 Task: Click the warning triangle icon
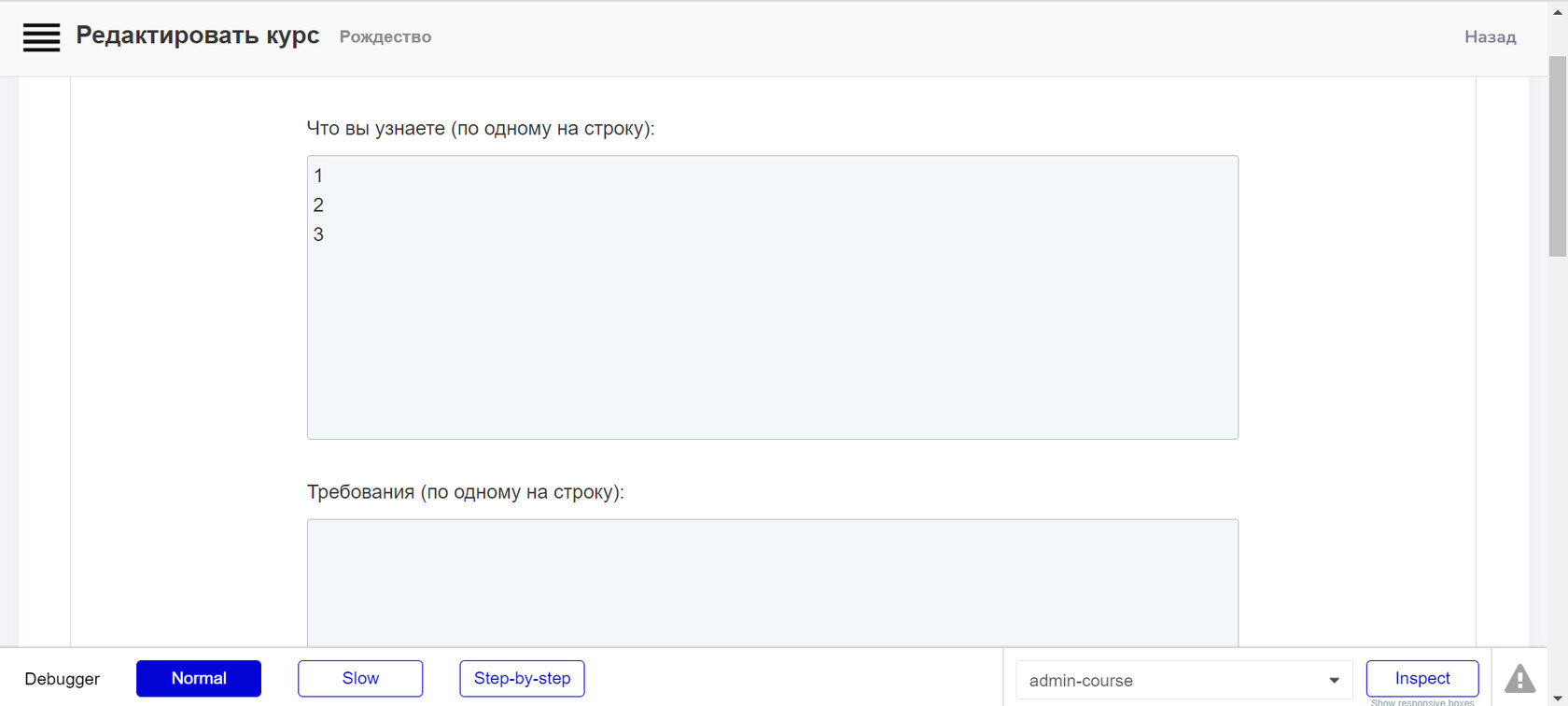(1519, 679)
